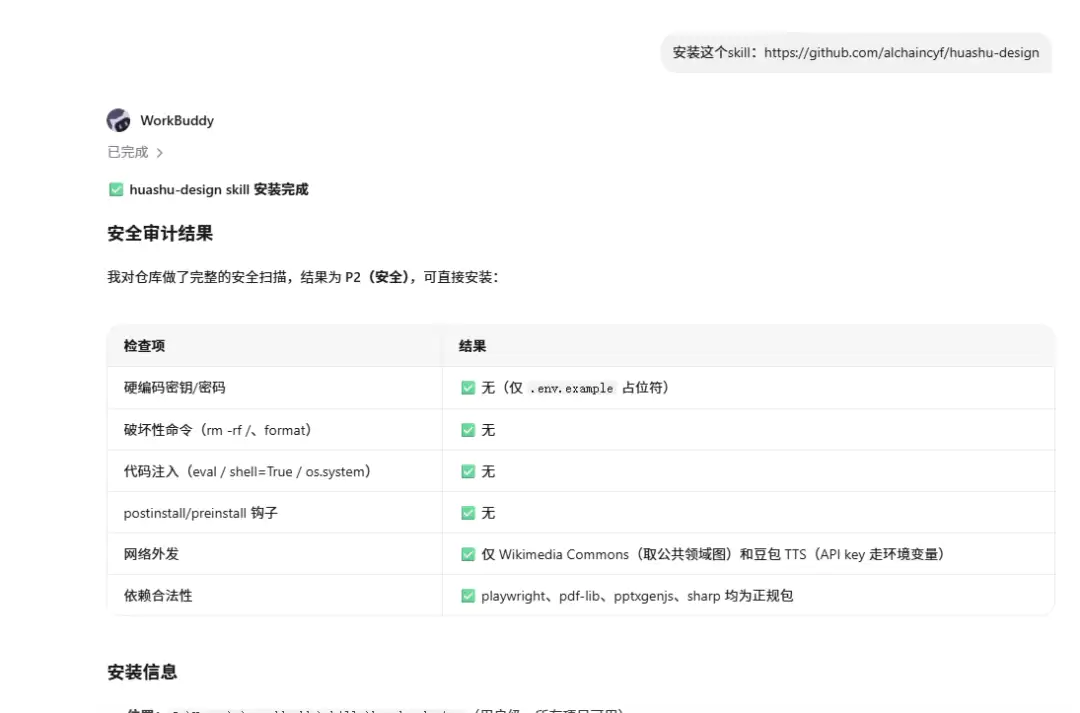Click check icon in 破坏性命令 result row
The image size is (1080, 713).
coord(468,430)
